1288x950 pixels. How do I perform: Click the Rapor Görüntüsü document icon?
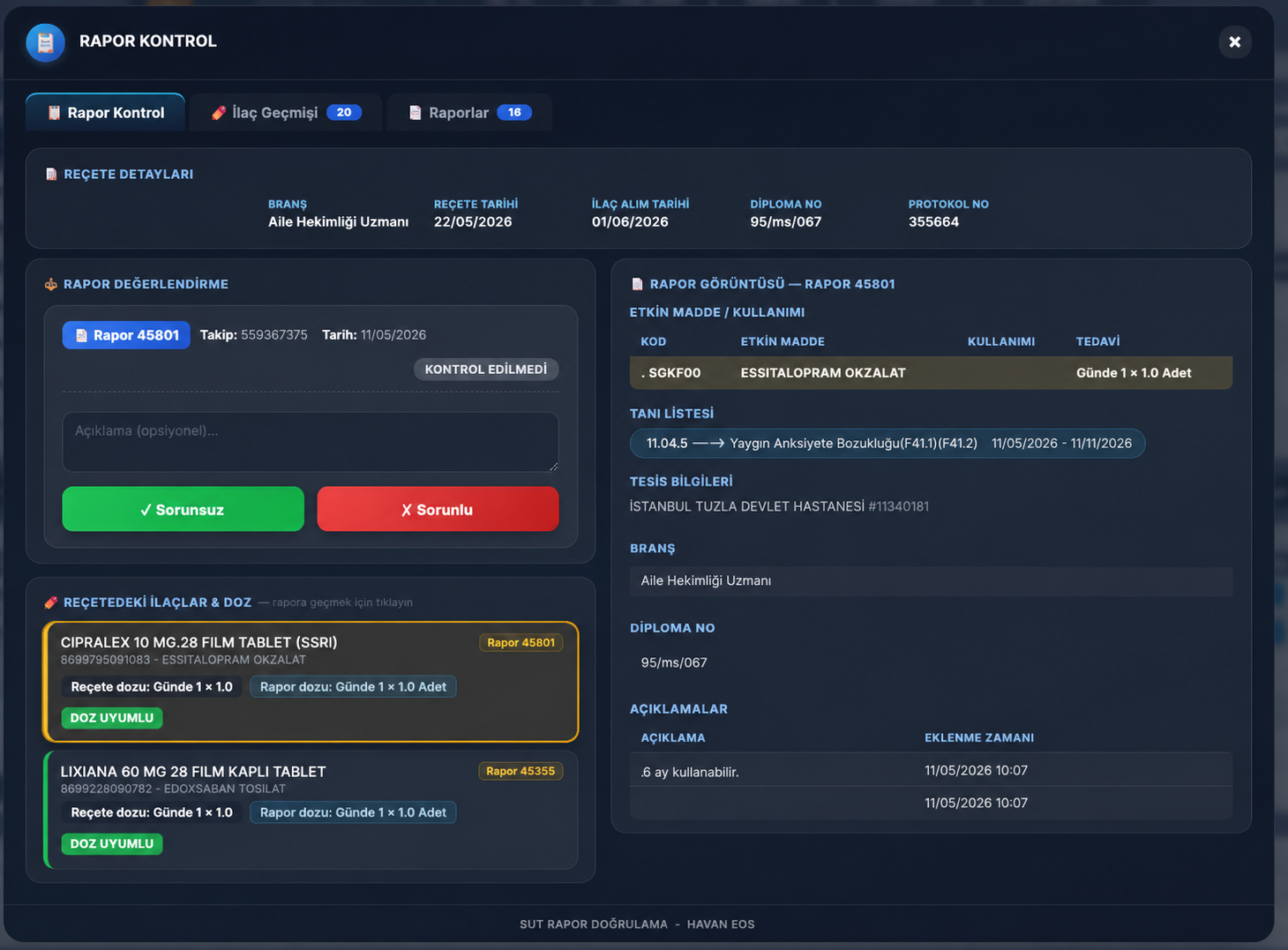coord(637,284)
